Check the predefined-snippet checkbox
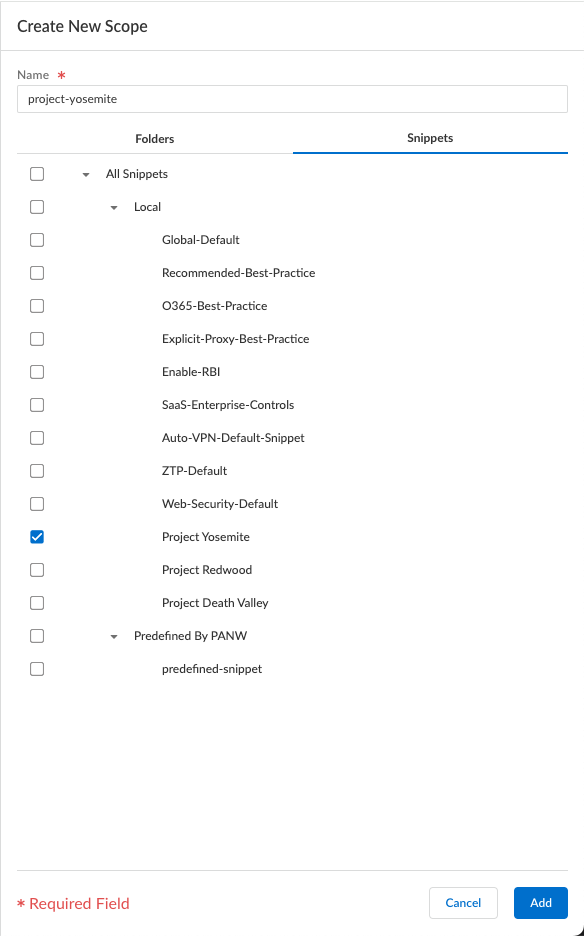Image resolution: width=584 pixels, height=936 pixels. [x=37, y=669]
